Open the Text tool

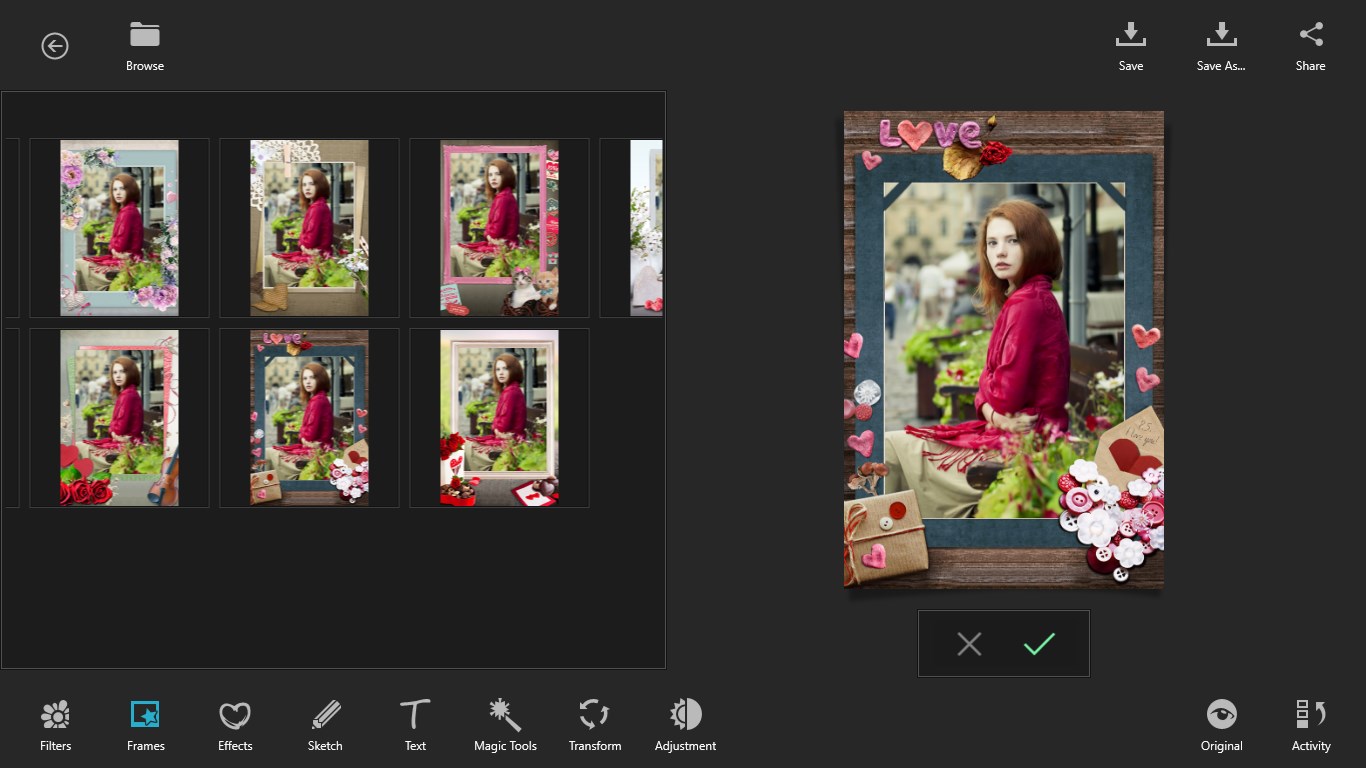point(415,724)
